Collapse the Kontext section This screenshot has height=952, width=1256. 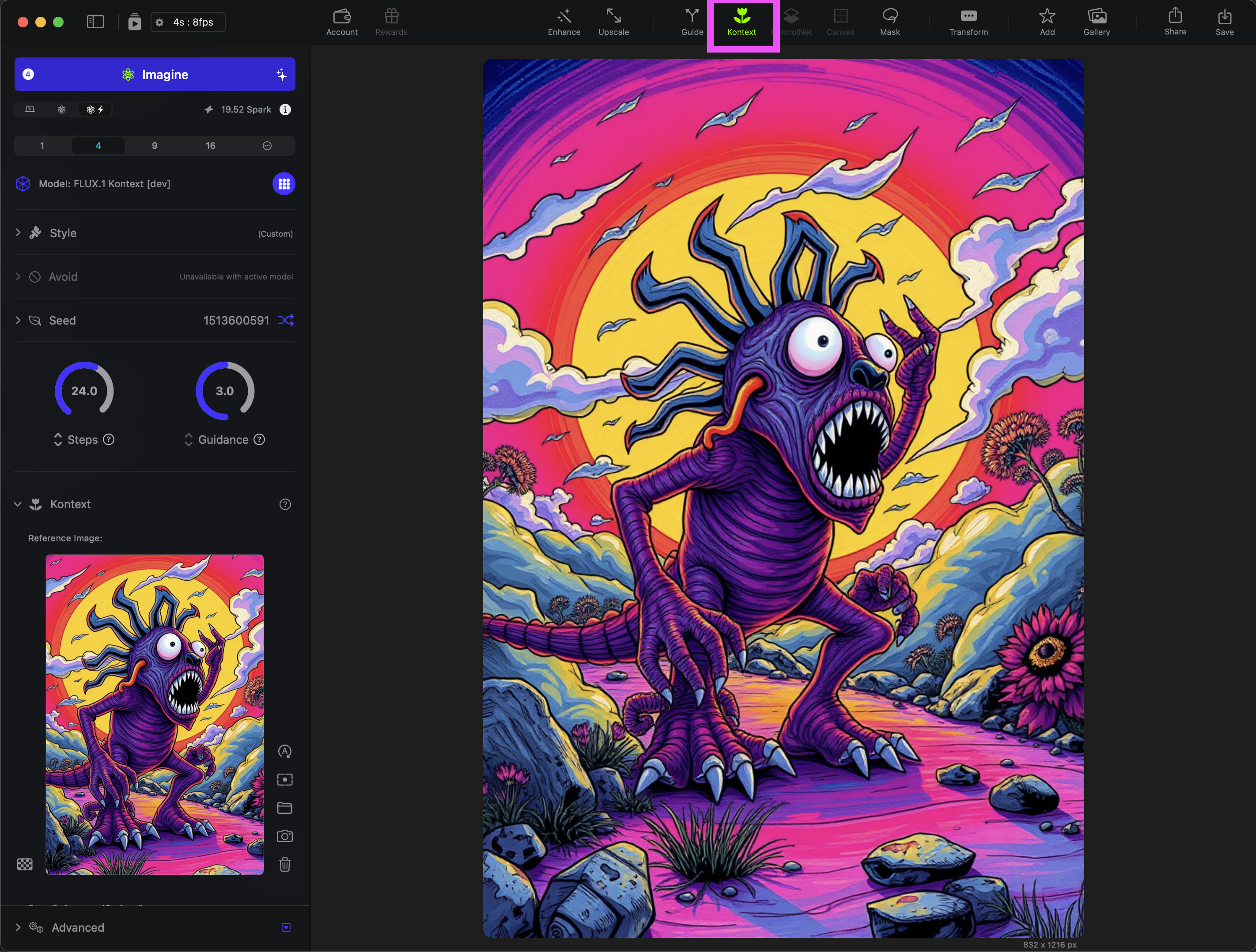coord(18,504)
